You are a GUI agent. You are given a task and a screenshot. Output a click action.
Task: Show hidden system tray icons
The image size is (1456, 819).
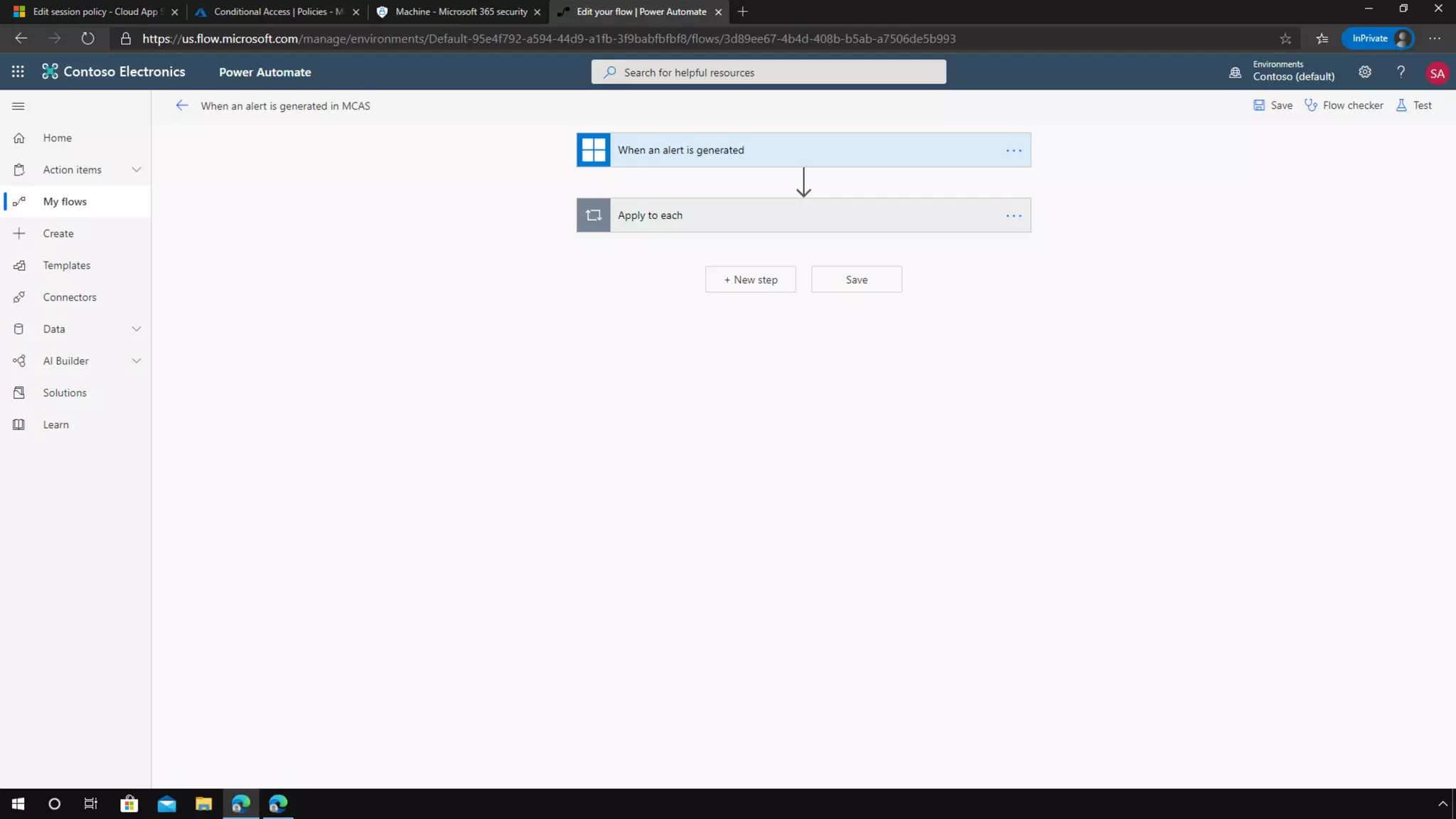point(1442,804)
